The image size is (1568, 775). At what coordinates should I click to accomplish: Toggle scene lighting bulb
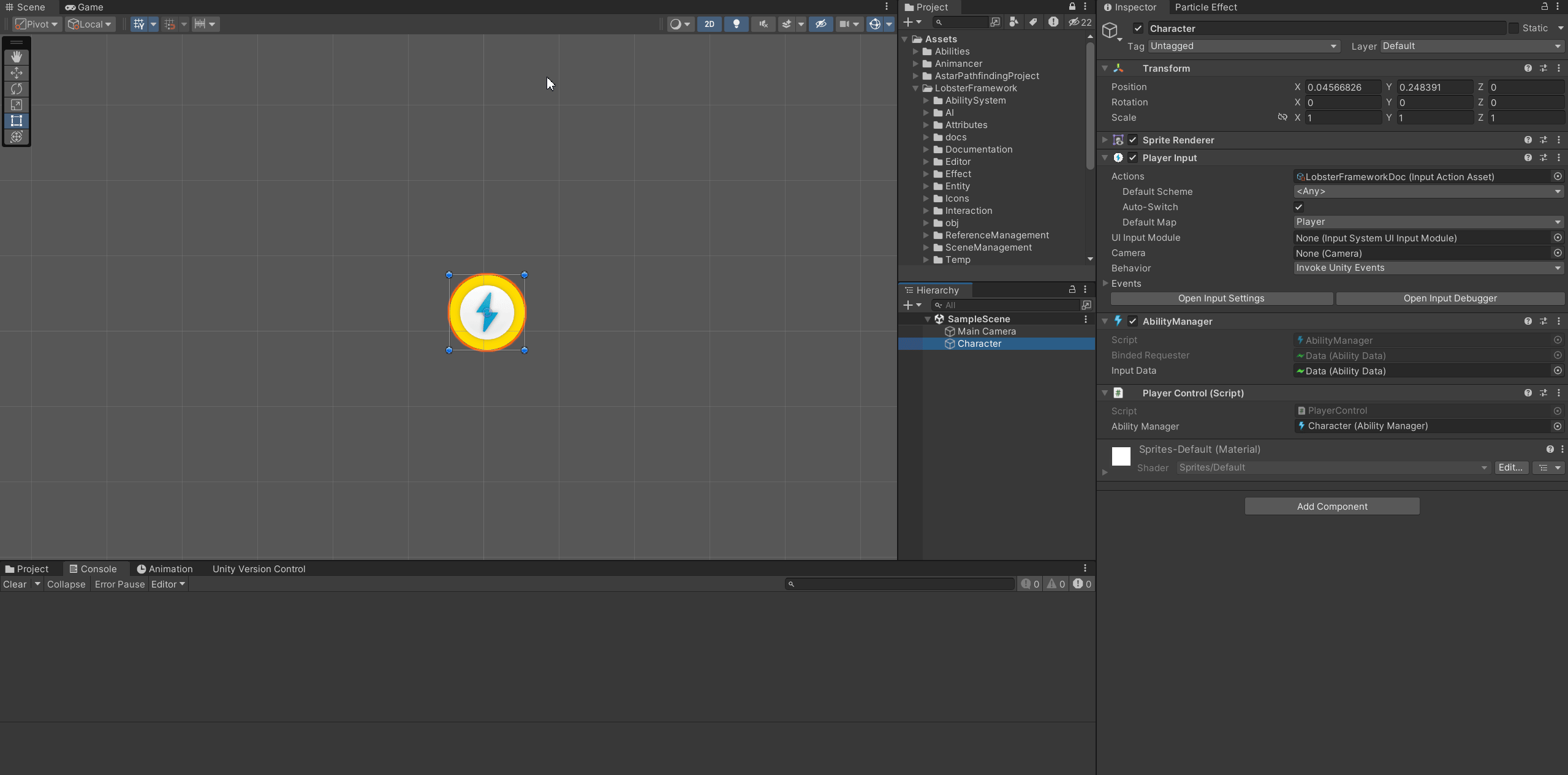(736, 24)
